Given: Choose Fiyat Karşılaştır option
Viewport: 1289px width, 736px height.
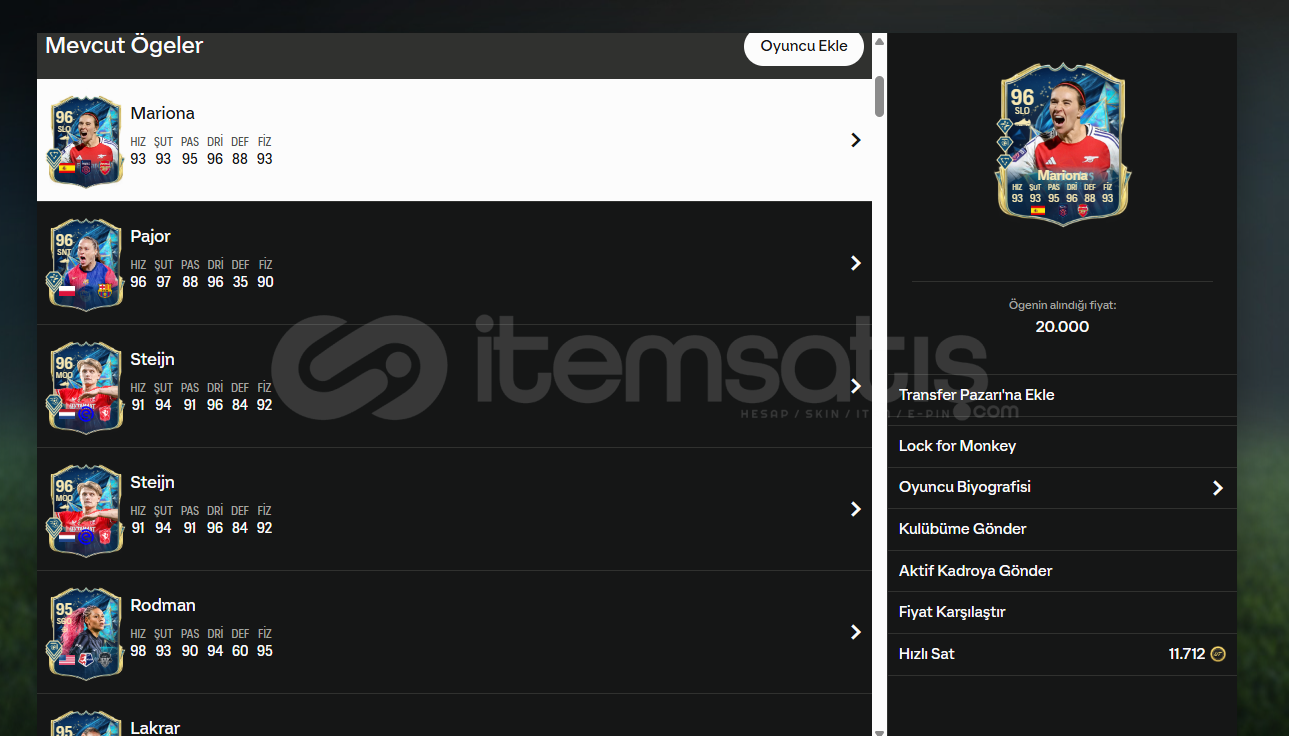Looking at the screenshot, I should click(x=1062, y=612).
